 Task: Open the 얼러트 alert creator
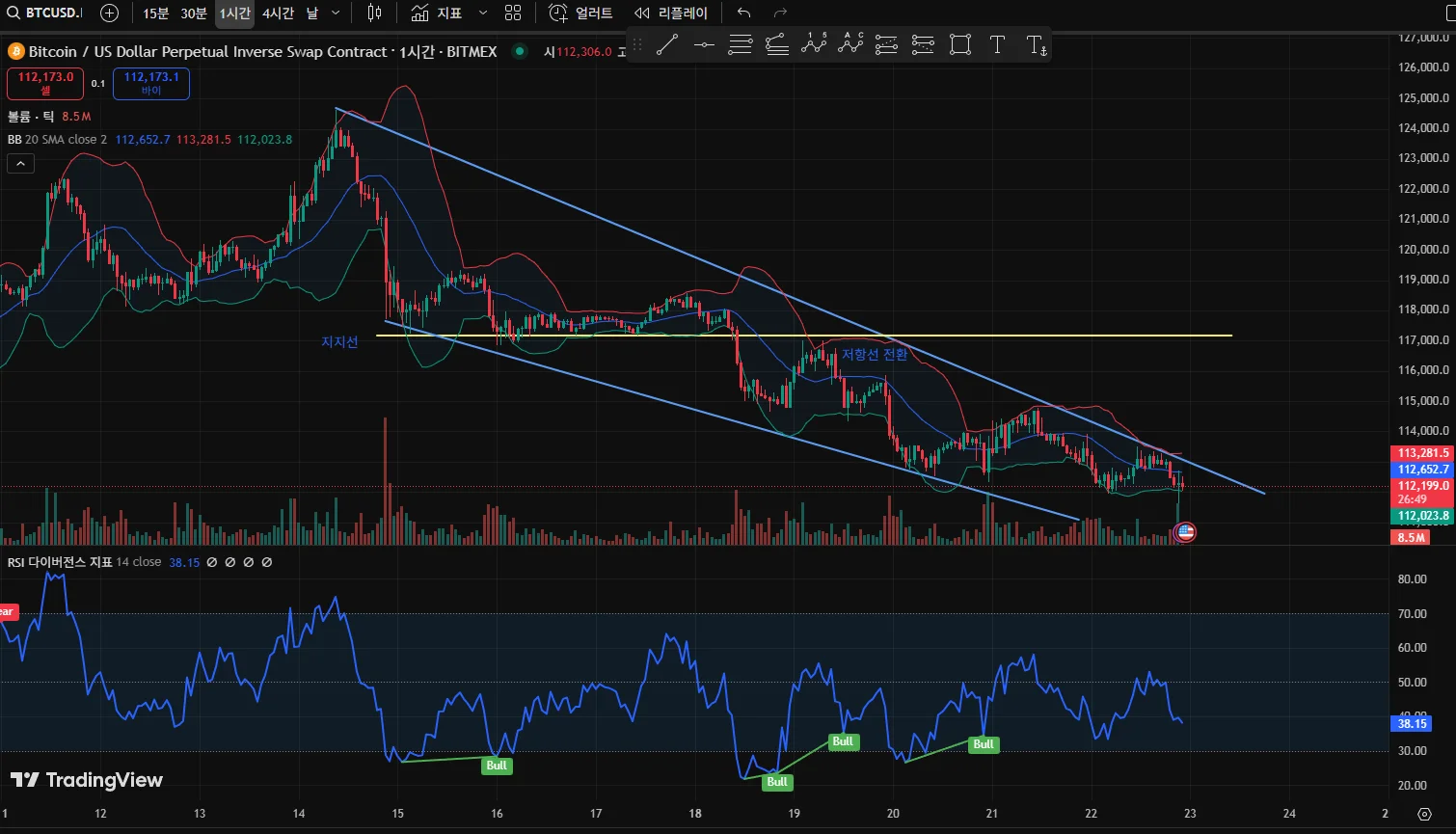pyautogui.click(x=581, y=13)
